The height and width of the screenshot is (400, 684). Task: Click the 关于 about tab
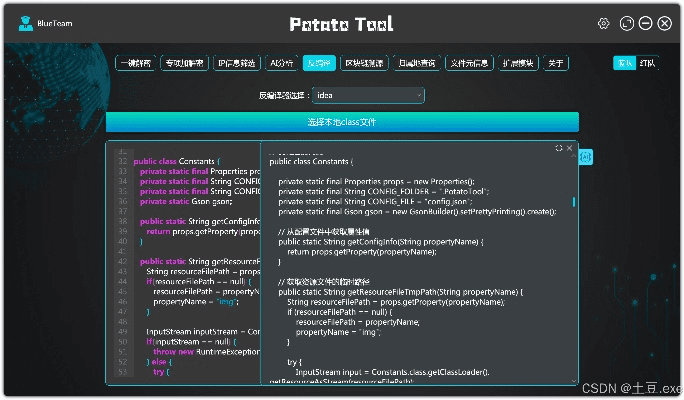click(555, 63)
